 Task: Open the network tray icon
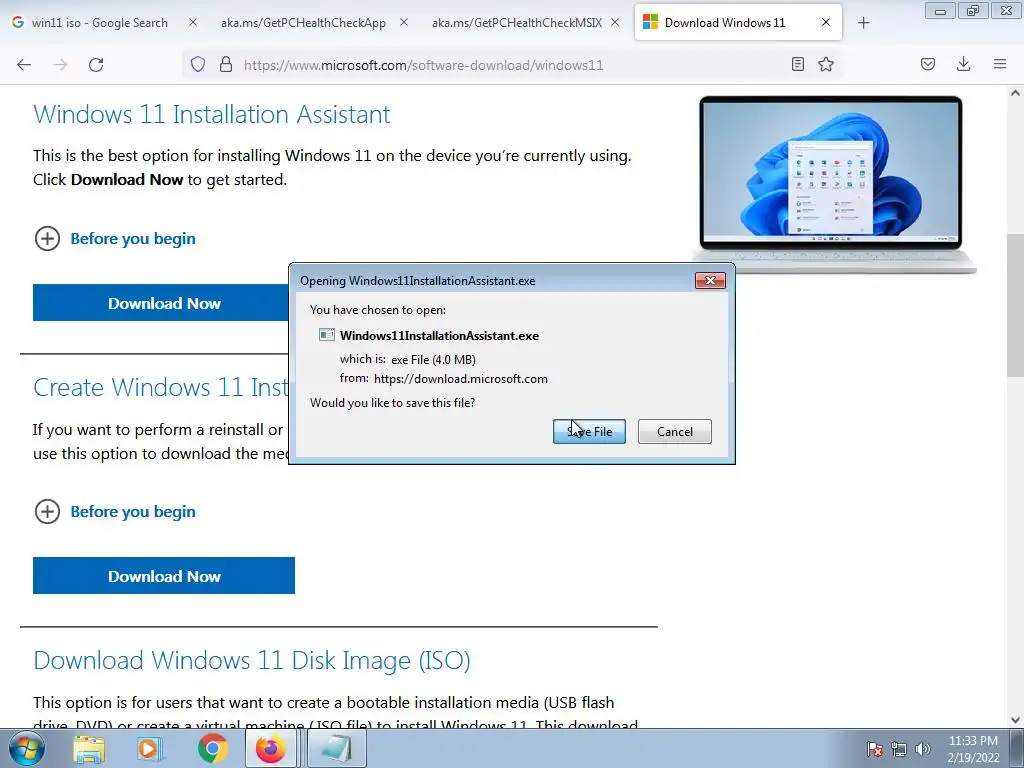pos(899,749)
